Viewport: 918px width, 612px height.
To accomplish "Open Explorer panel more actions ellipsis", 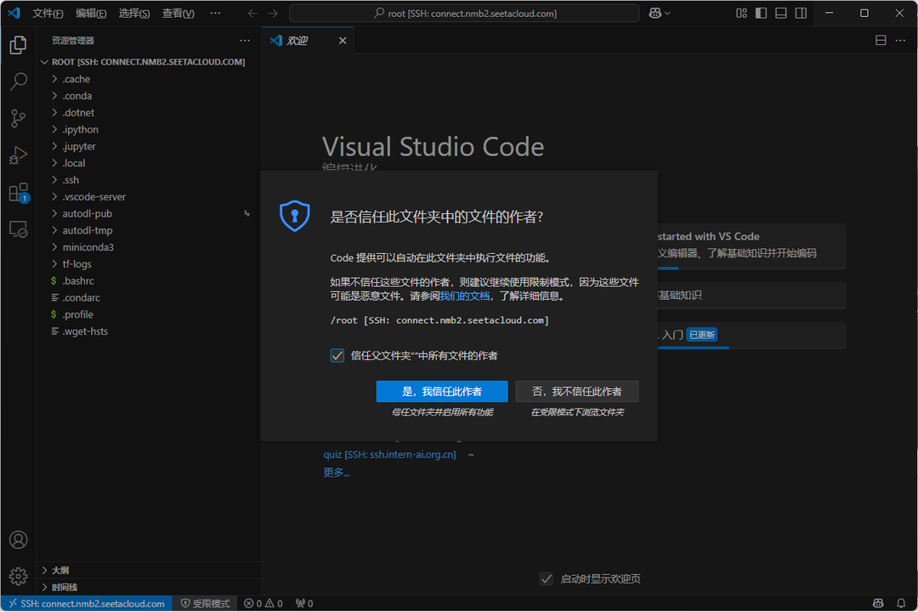I will point(245,40).
